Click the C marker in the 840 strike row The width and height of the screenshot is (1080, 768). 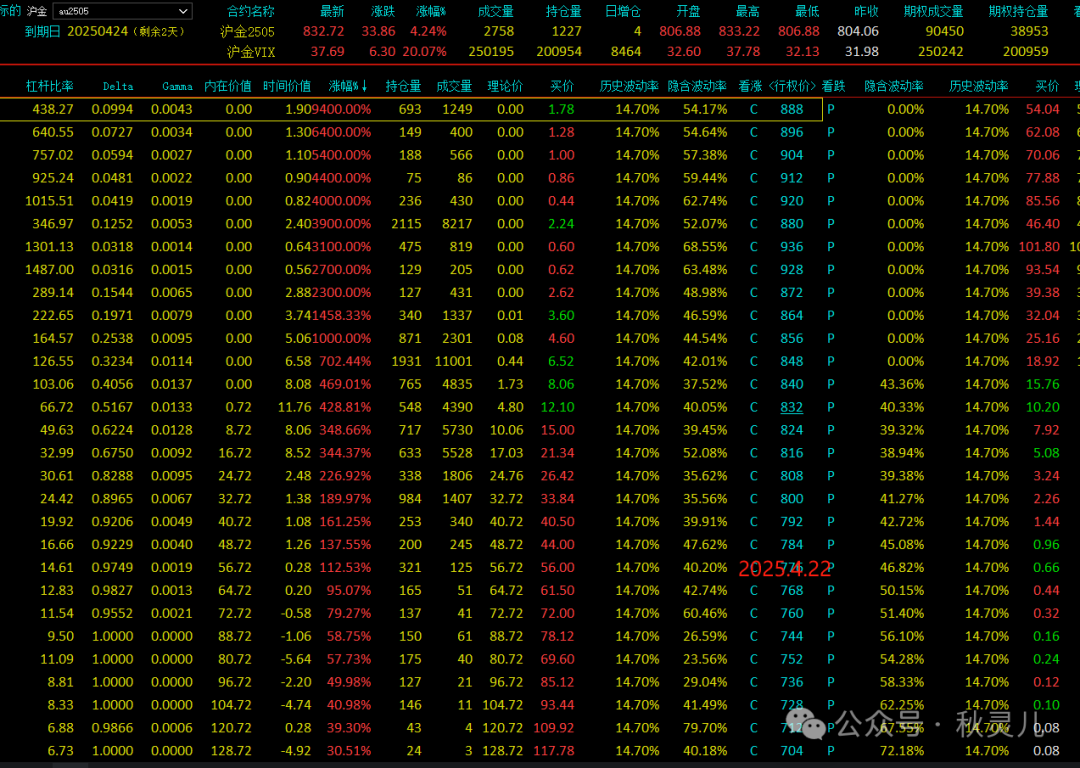[754, 384]
